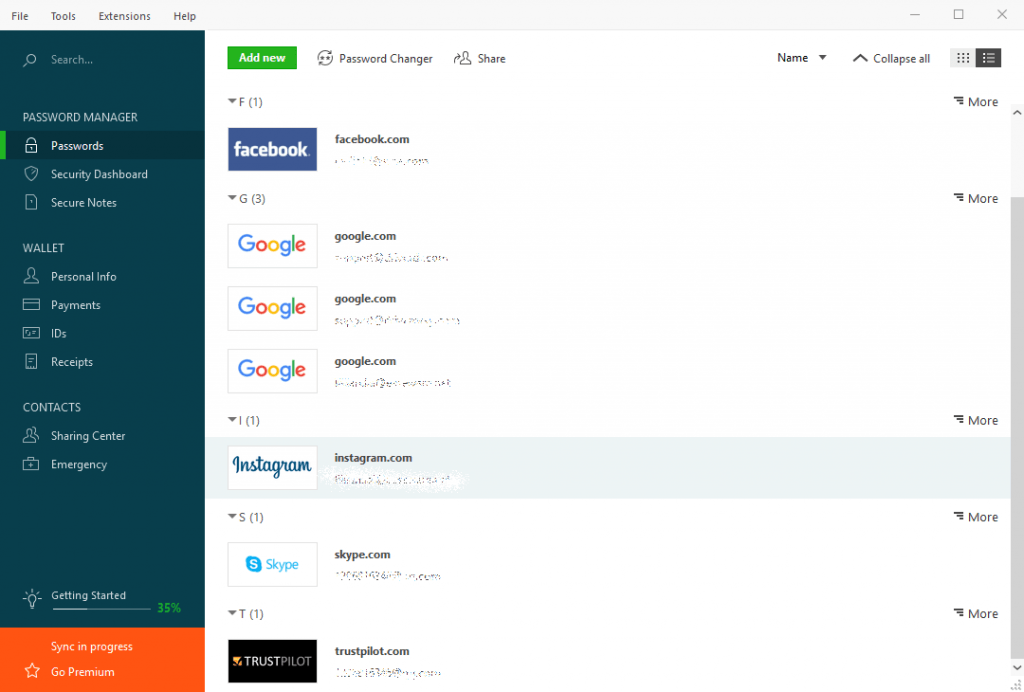This screenshot has width=1024, height=692.
Task: Open More options for S group
Action: [976, 517]
